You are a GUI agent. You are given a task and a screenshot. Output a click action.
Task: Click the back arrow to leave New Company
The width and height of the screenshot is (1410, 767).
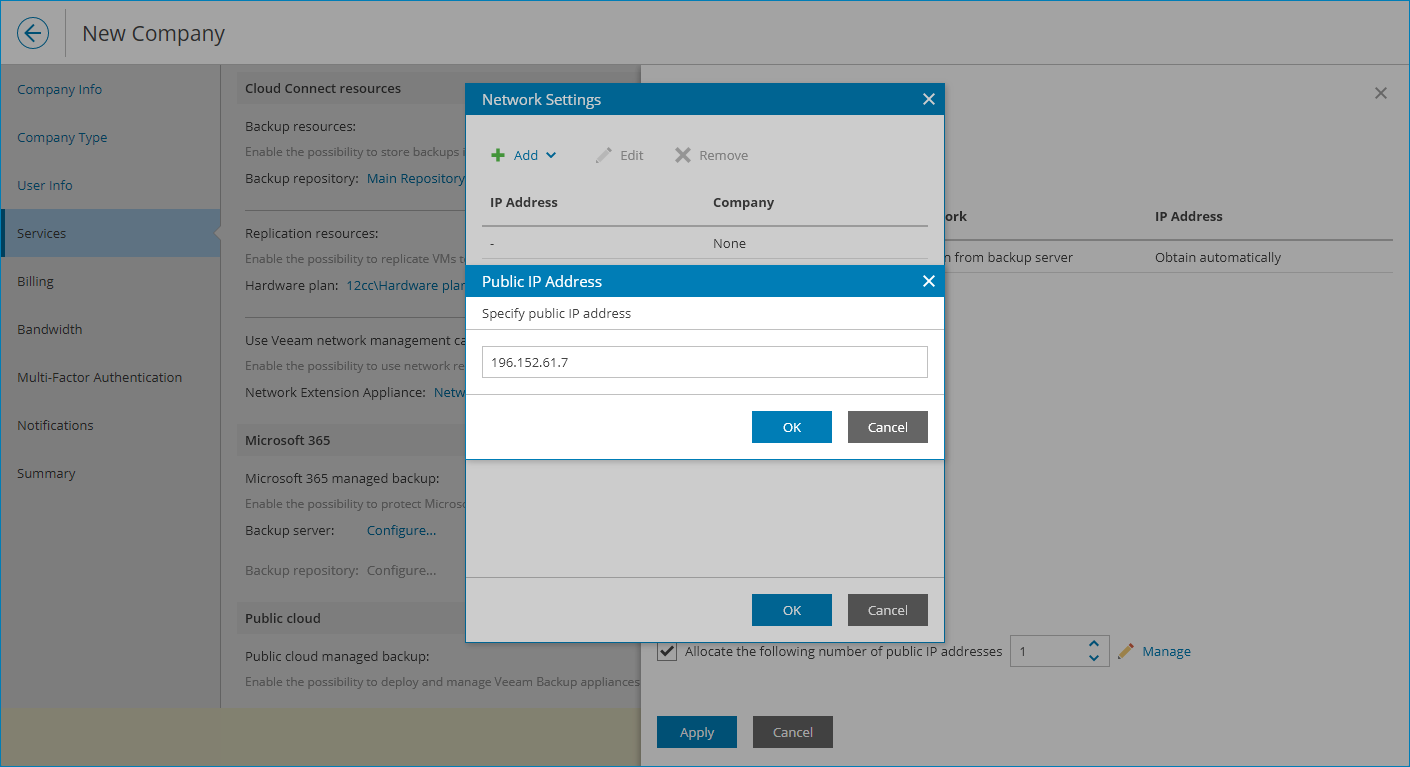[x=33, y=32]
